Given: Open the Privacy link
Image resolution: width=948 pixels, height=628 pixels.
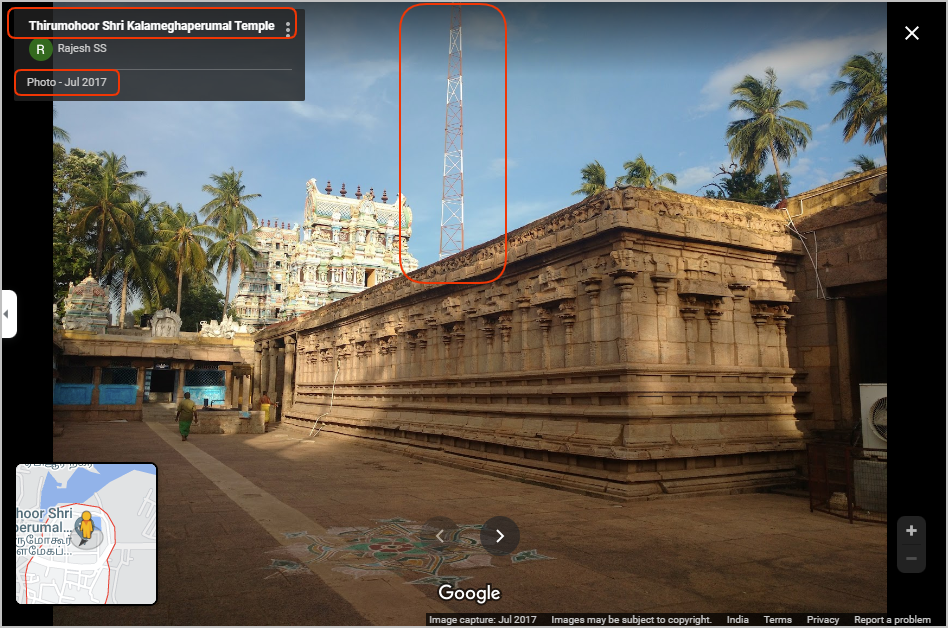Looking at the screenshot, I should tap(823, 620).
